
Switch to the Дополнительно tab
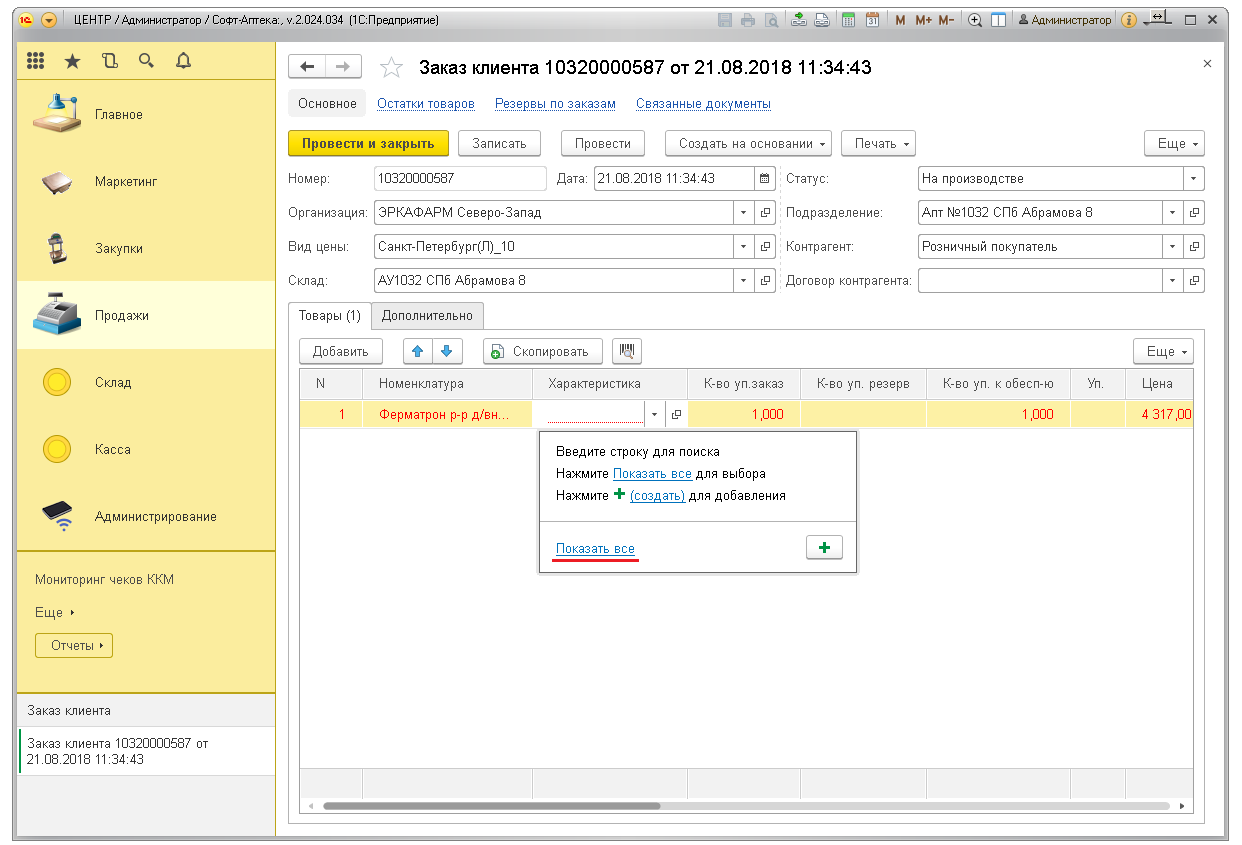pyautogui.click(x=427, y=315)
